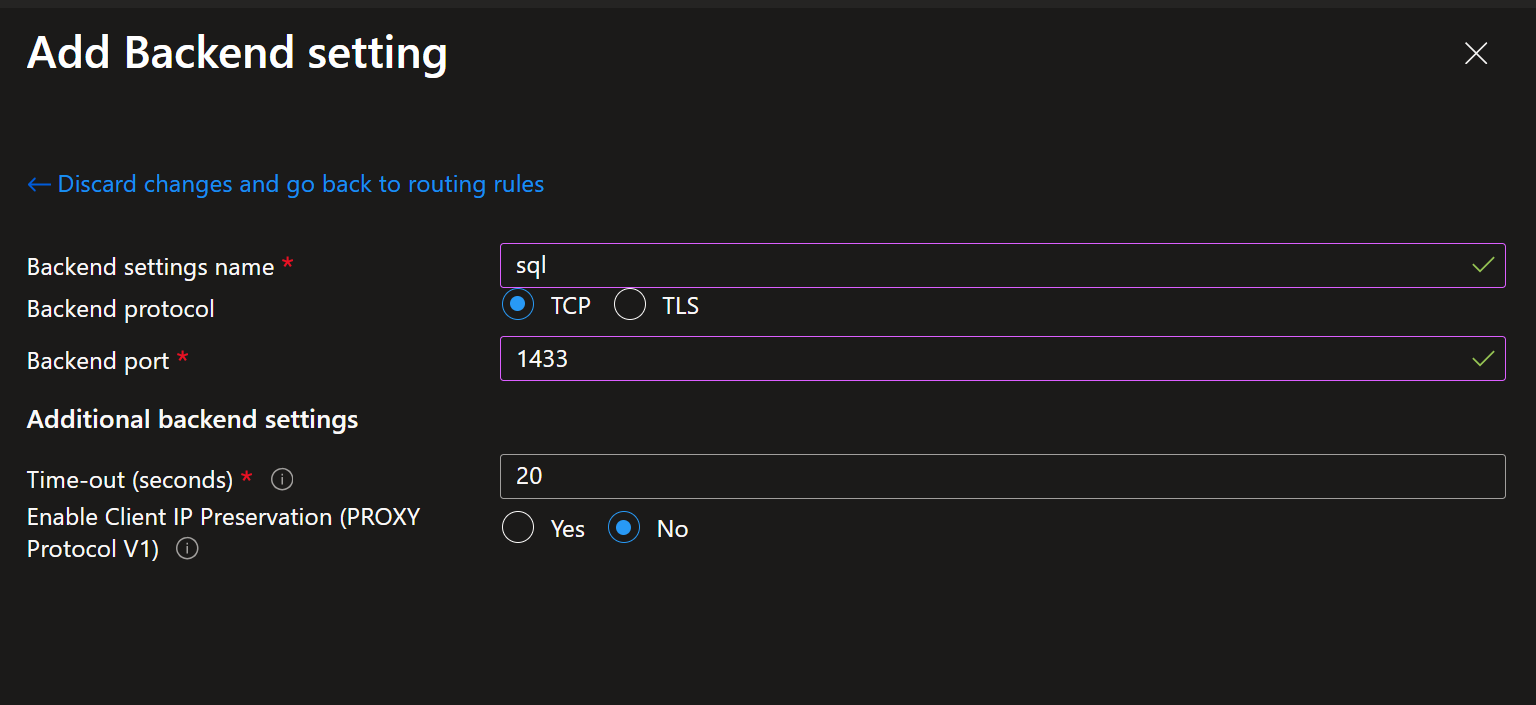Click the required asterisk beside Time-out seconds
1536x705 pixels.
[246, 474]
